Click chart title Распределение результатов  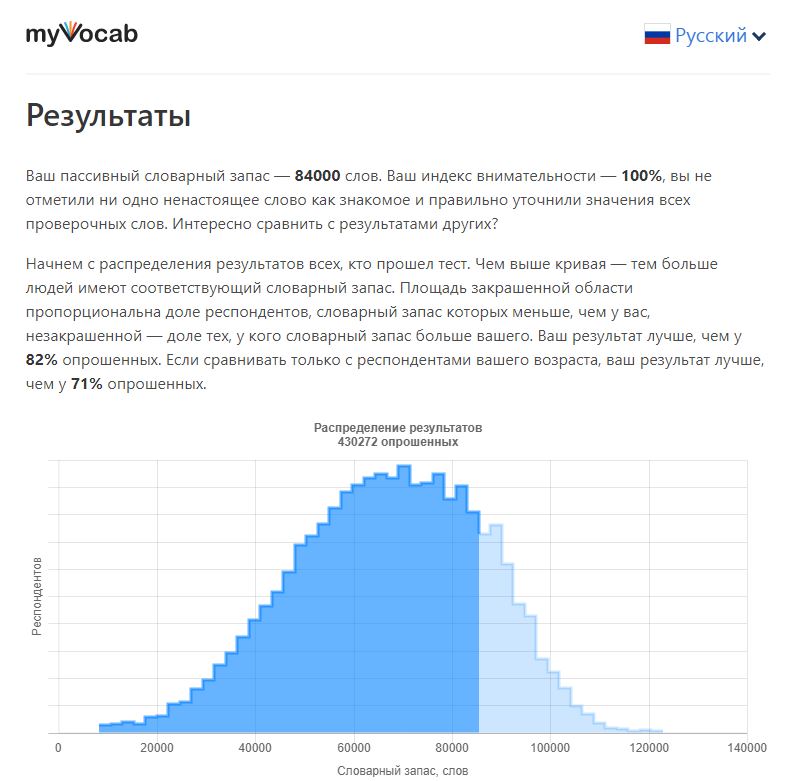coord(398,428)
